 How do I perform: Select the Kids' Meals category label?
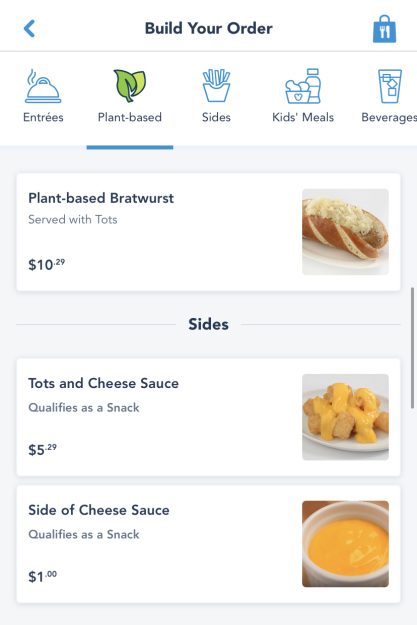coord(303,117)
